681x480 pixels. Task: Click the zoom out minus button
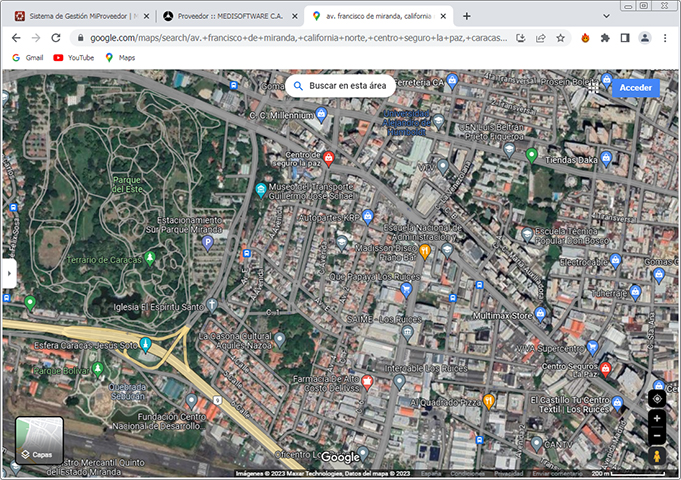coord(657,436)
